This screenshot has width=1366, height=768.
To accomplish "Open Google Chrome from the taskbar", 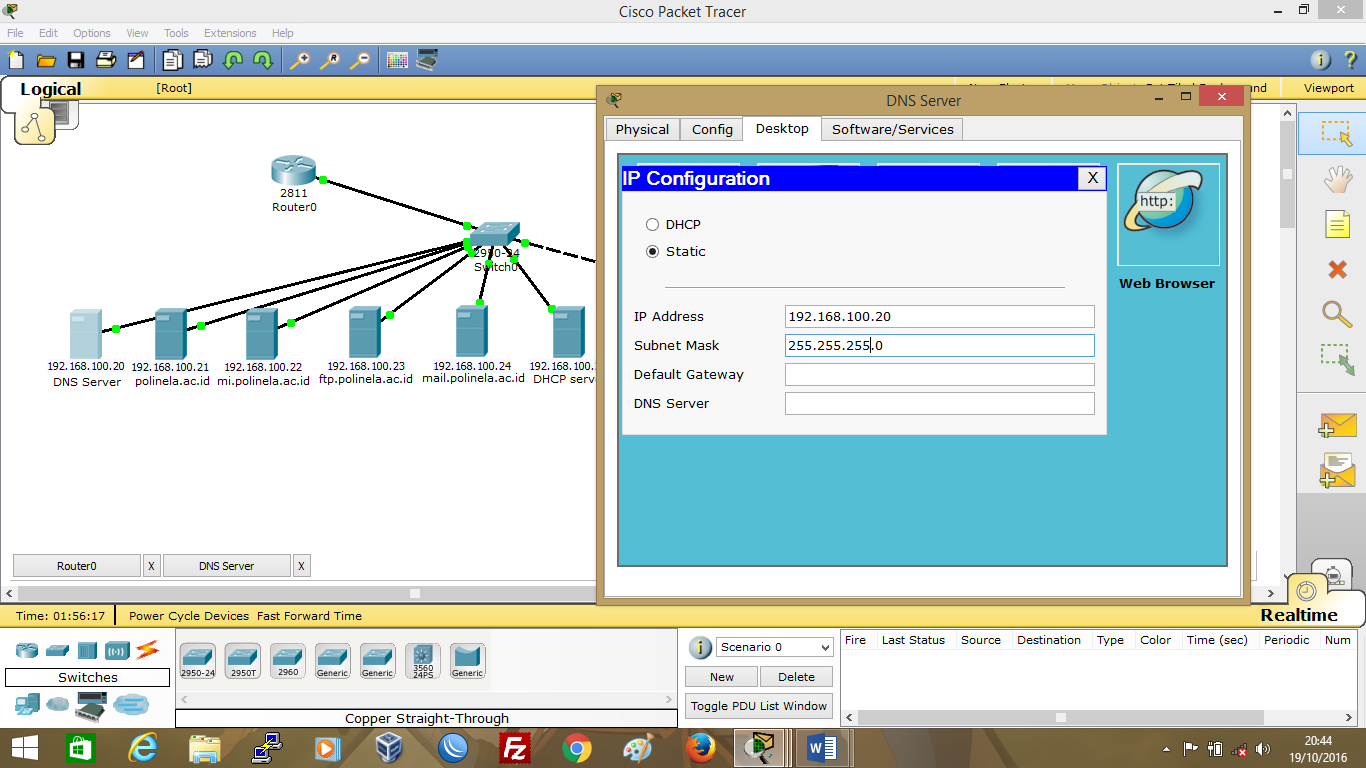I will pos(576,748).
